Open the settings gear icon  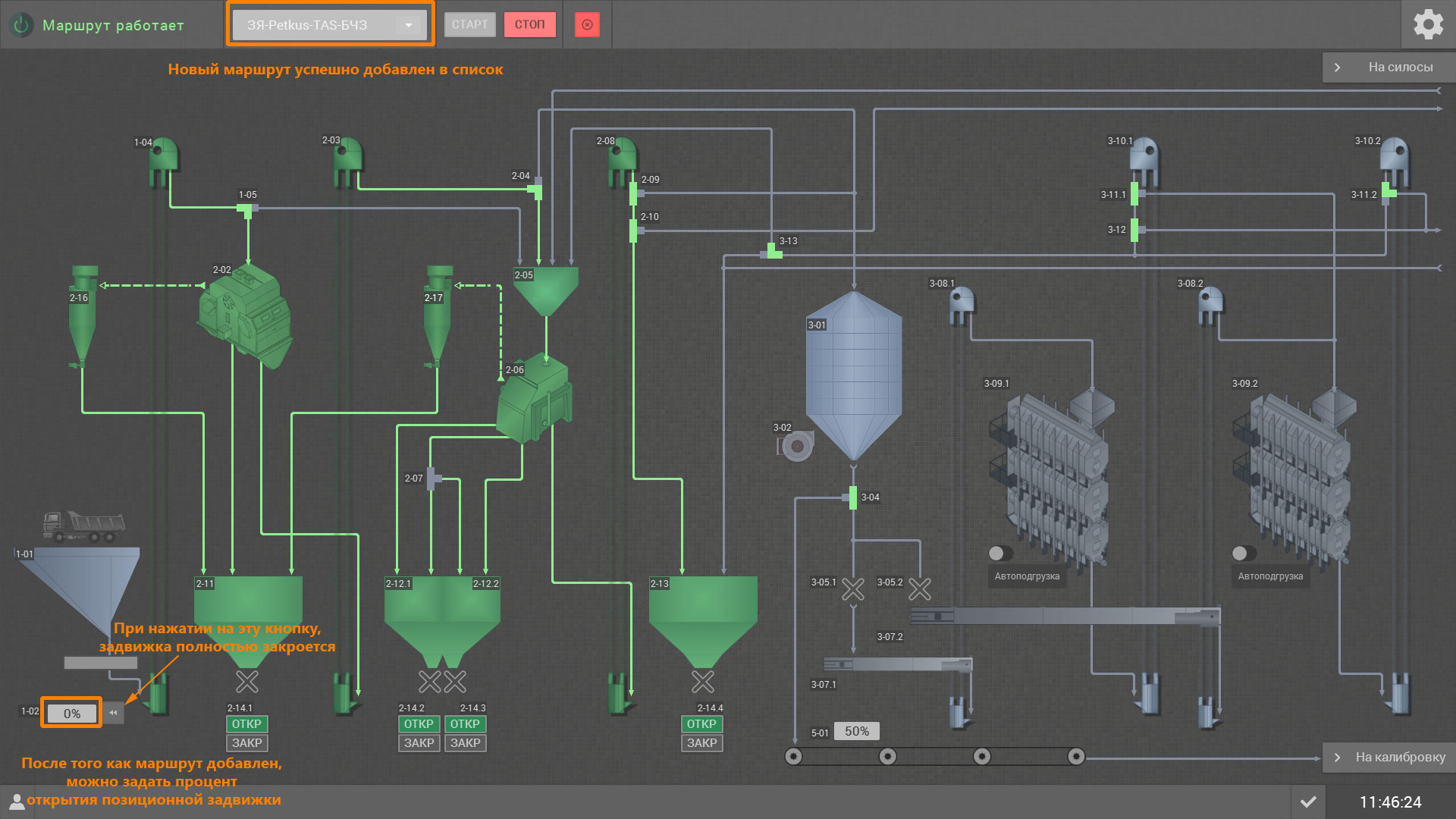coord(1428,24)
